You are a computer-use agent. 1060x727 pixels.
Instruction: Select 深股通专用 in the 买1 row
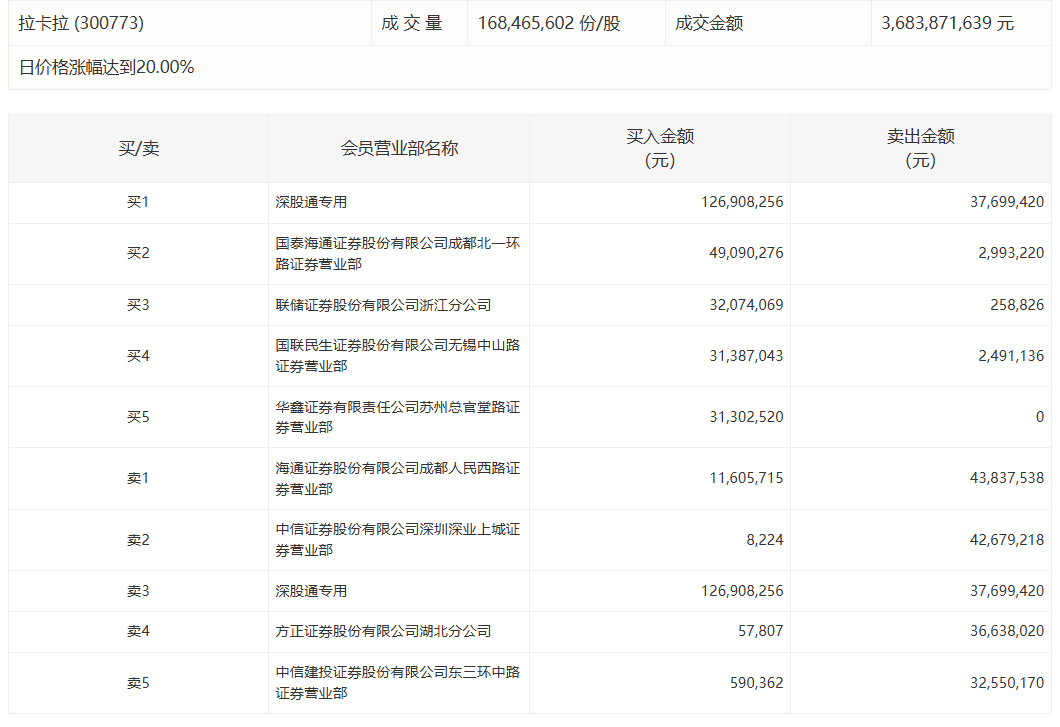(x=311, y=202)
